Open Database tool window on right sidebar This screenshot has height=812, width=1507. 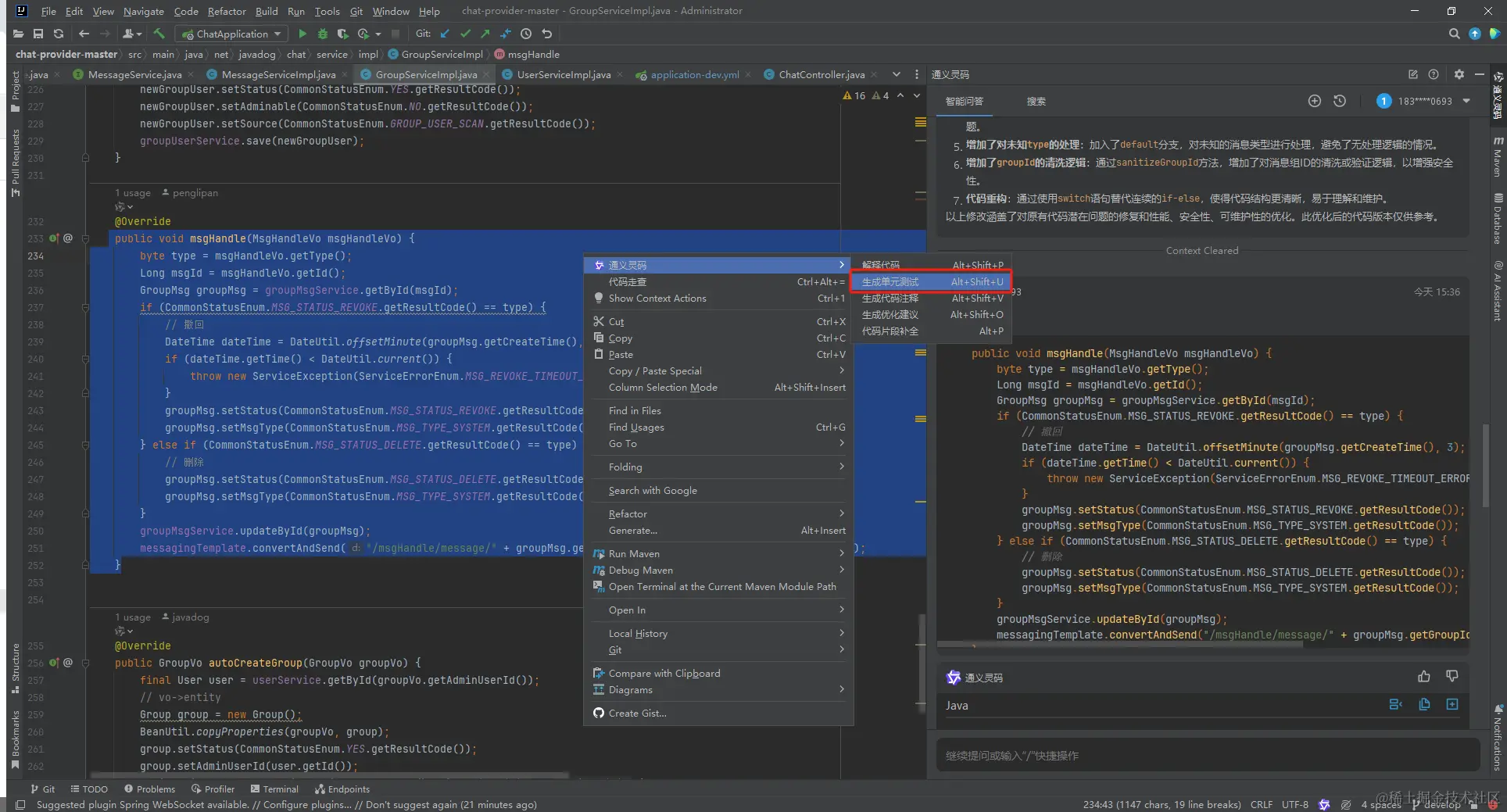point(1498,220)
